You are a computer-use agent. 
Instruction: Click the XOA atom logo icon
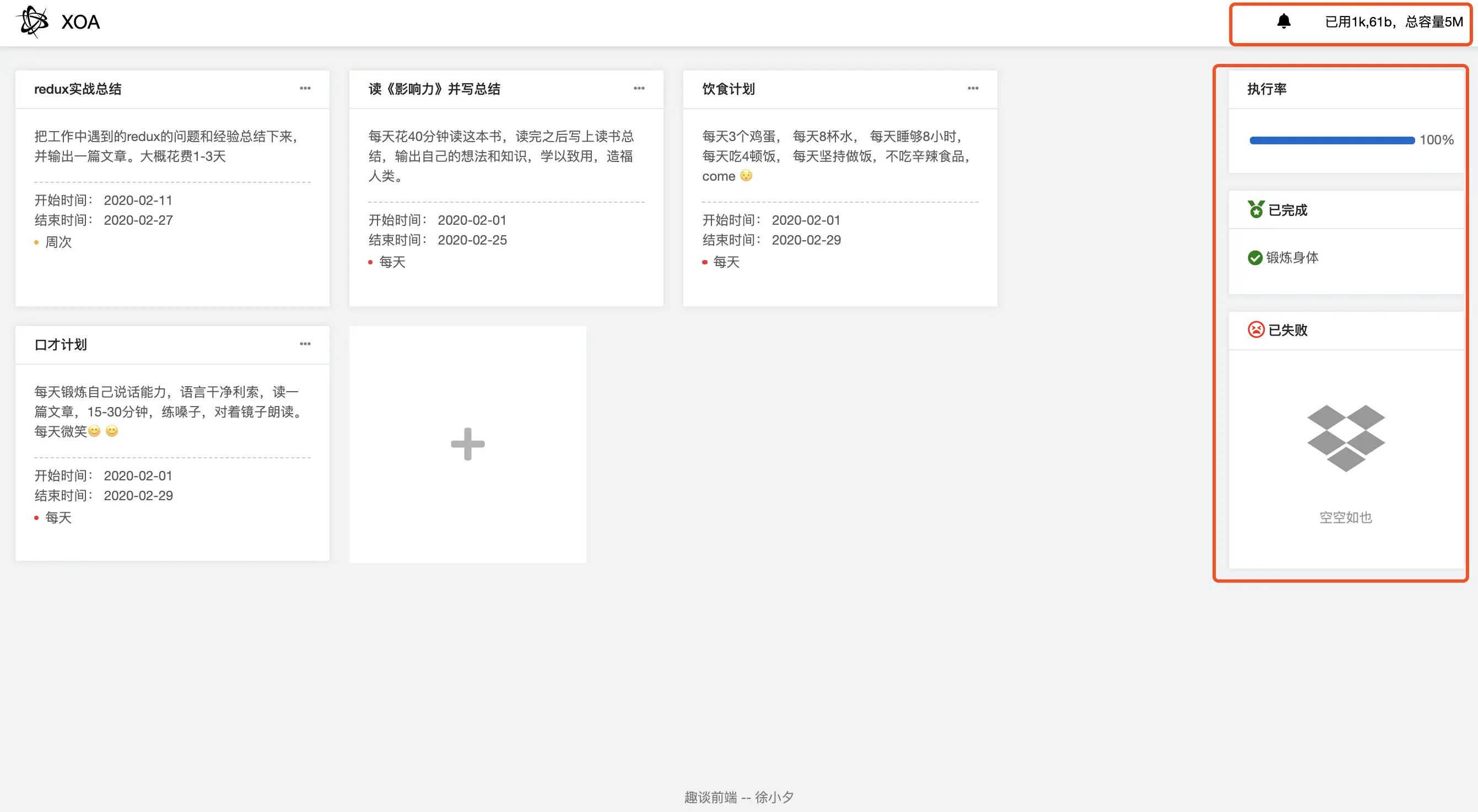[x=33, y=22]
